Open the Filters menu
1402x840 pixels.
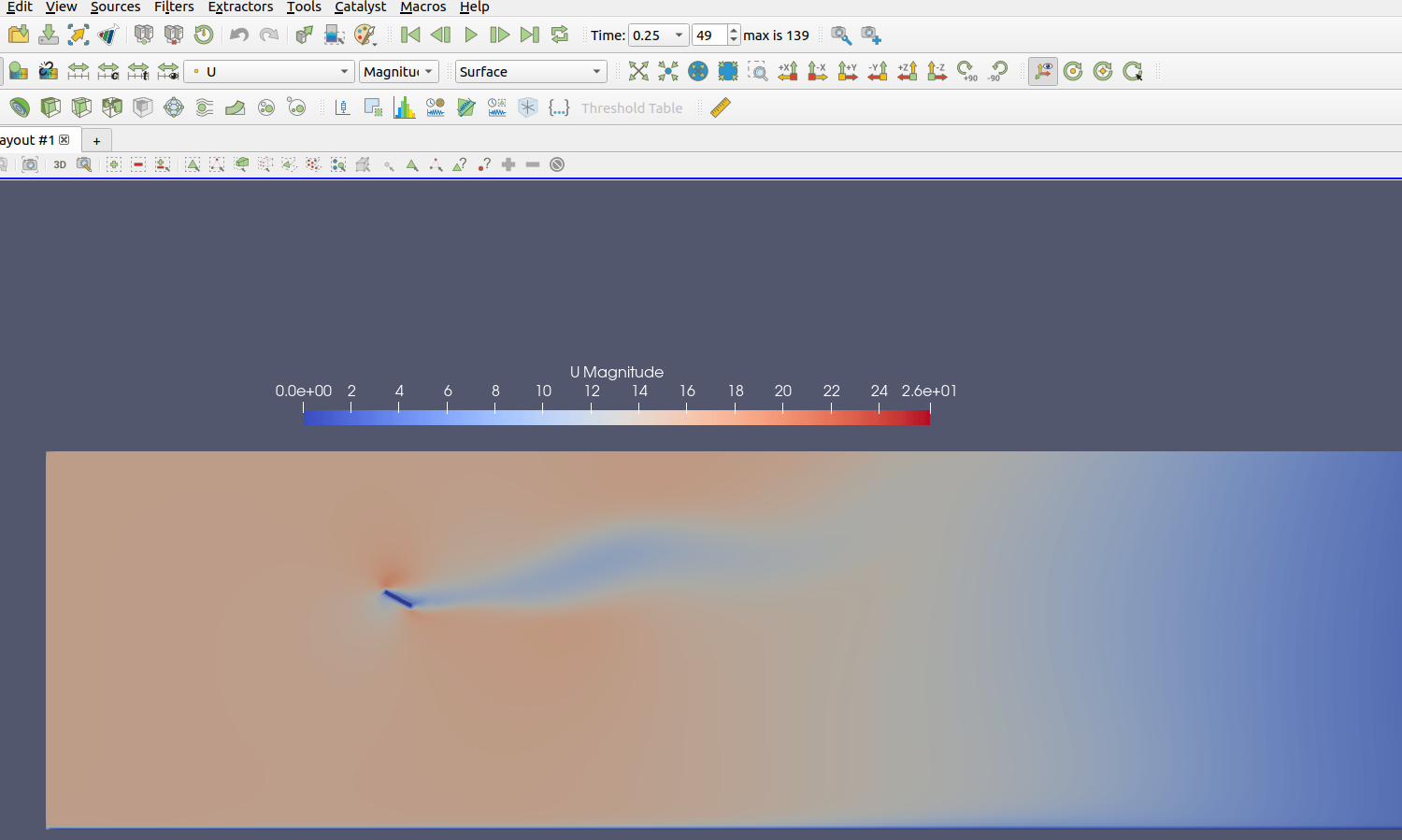point(174,7)
